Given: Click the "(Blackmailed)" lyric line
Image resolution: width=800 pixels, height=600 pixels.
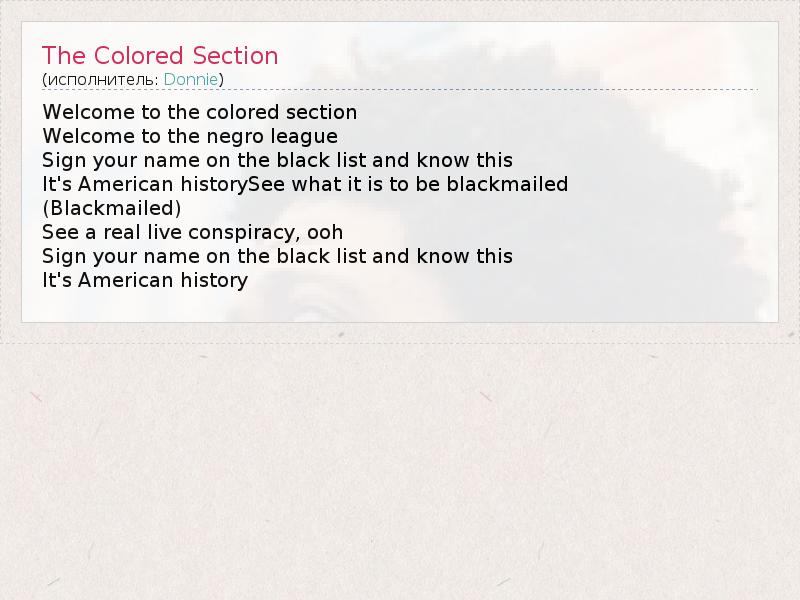Looking at the screenshot, I should pyautogui.click(x=112, y=208).
